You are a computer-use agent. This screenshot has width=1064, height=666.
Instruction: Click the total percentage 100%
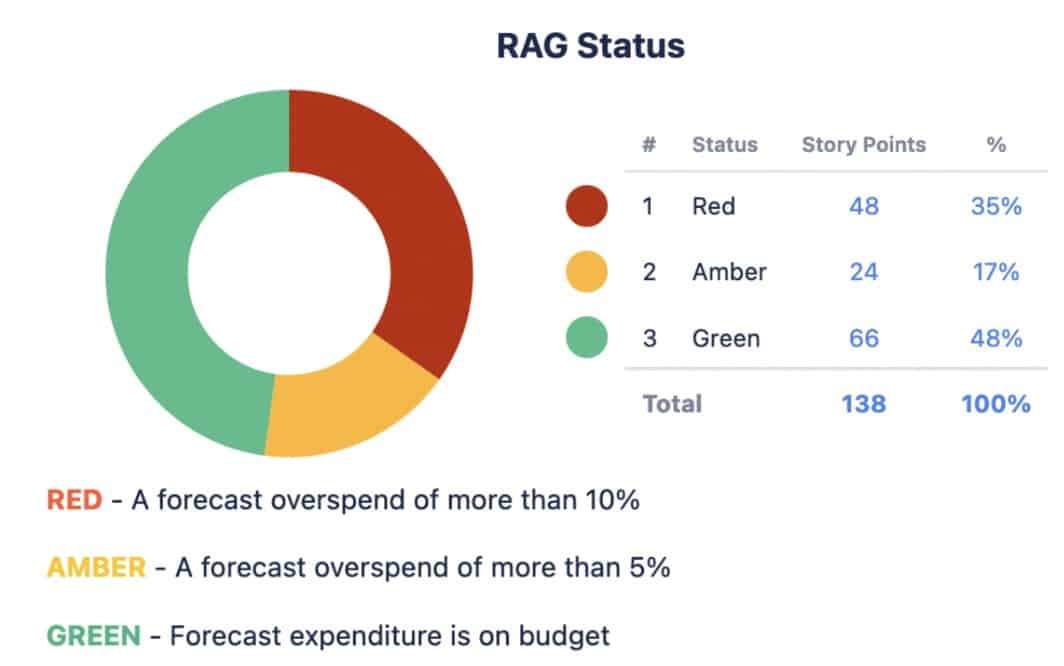996,404
